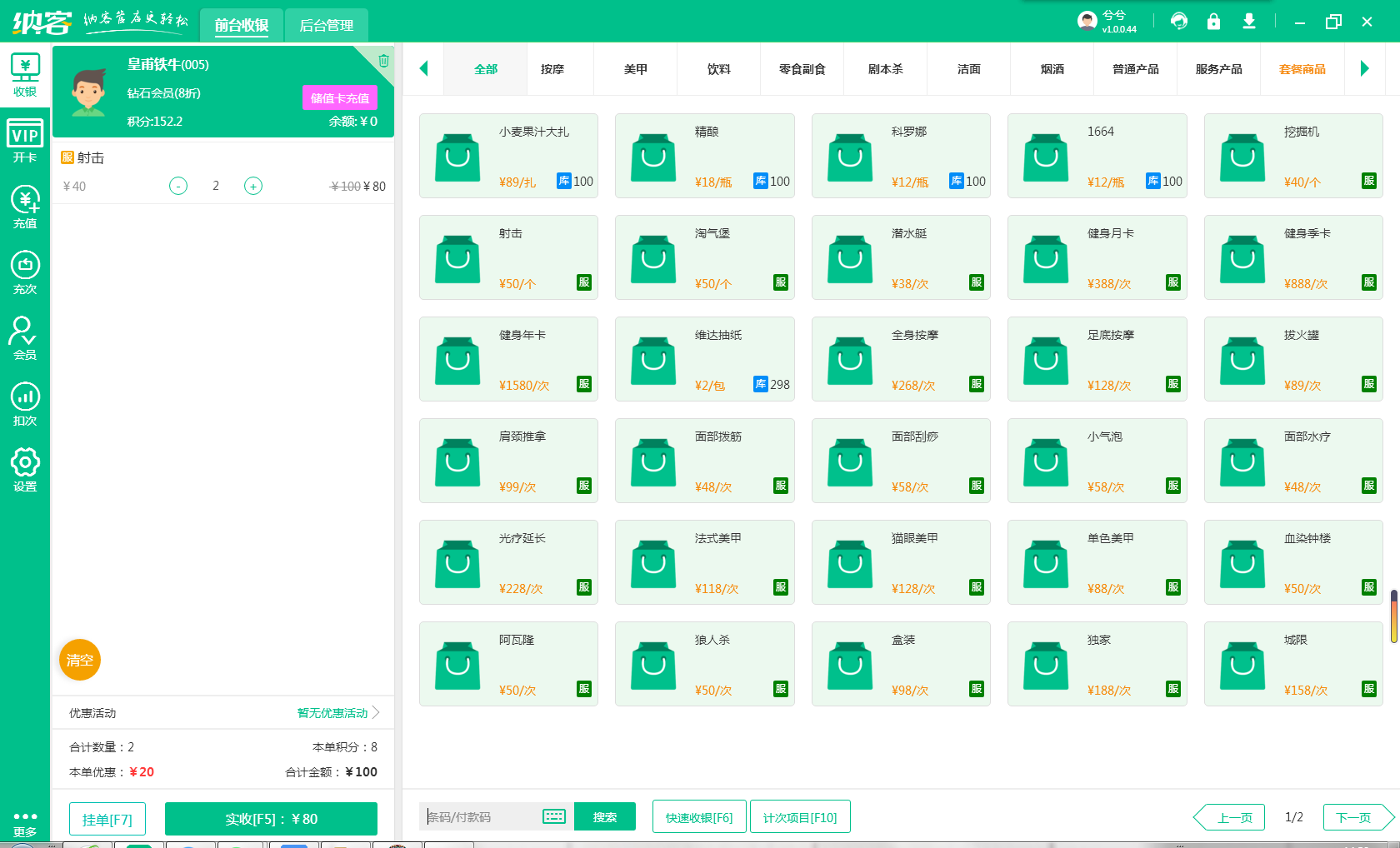Add 维达抽纸 product to order
Viewport: 1400px width, 848px height.
point(705,359)
